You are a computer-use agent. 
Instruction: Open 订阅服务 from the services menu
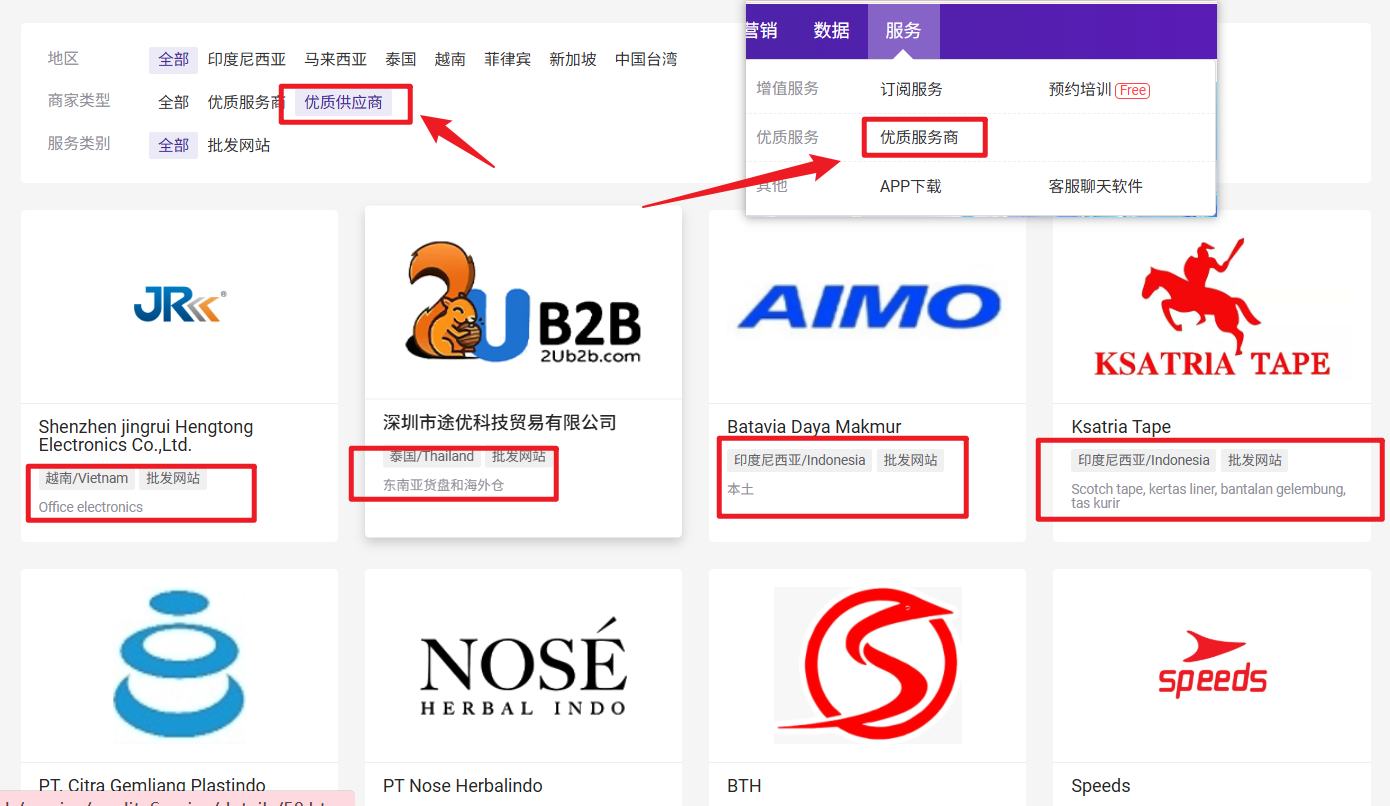(911, 89)
